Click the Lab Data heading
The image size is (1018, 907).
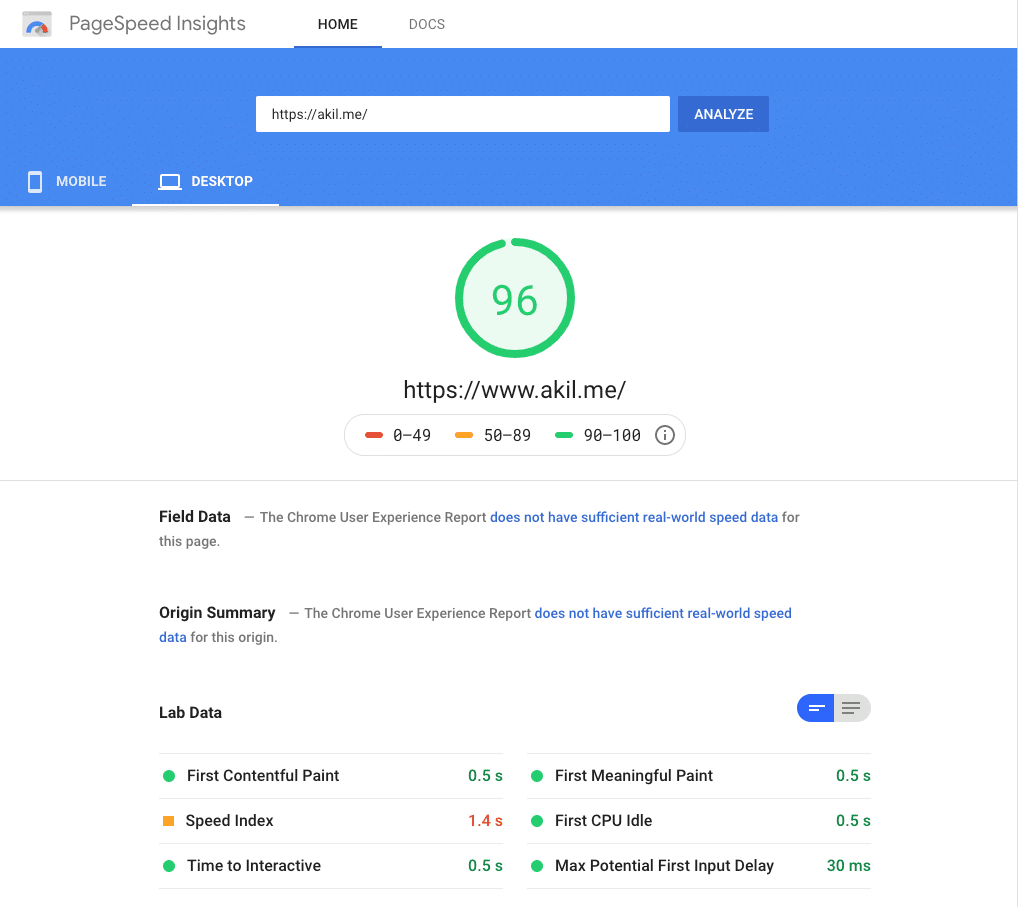pos(190,713)
